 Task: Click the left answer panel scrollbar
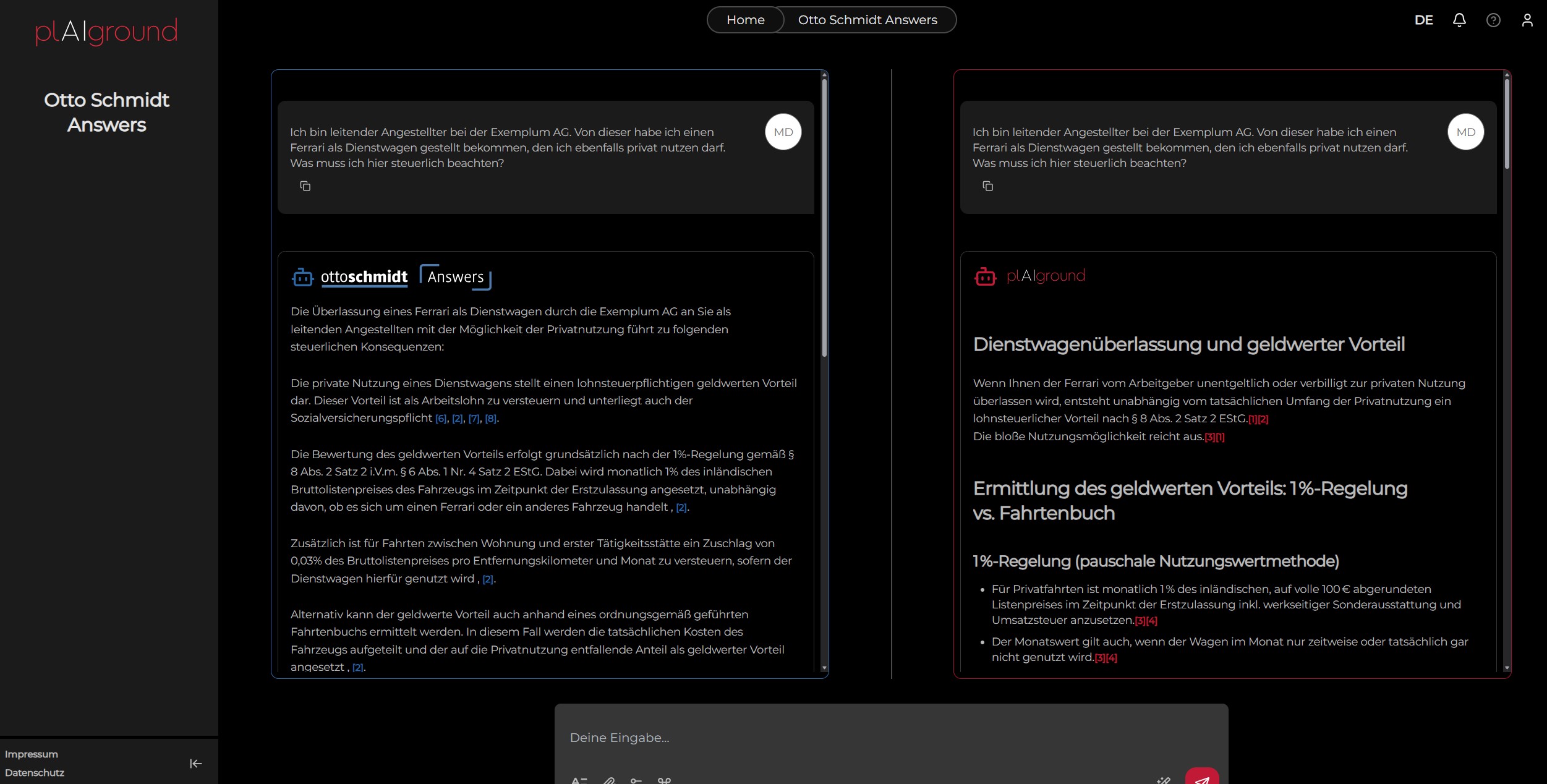point(824,216)
